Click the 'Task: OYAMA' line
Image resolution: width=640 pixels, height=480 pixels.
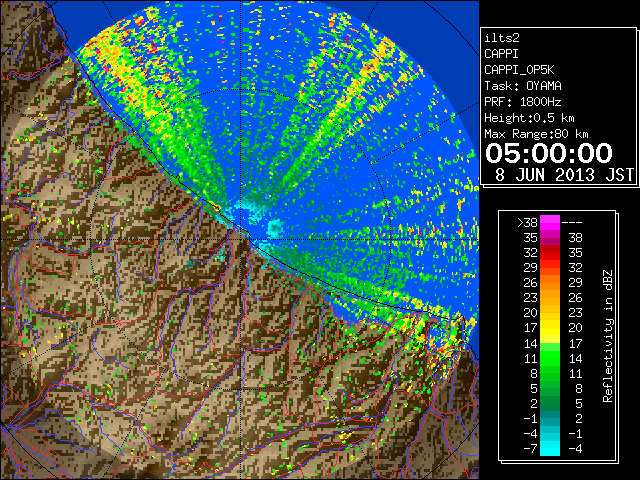coord(523,86)
